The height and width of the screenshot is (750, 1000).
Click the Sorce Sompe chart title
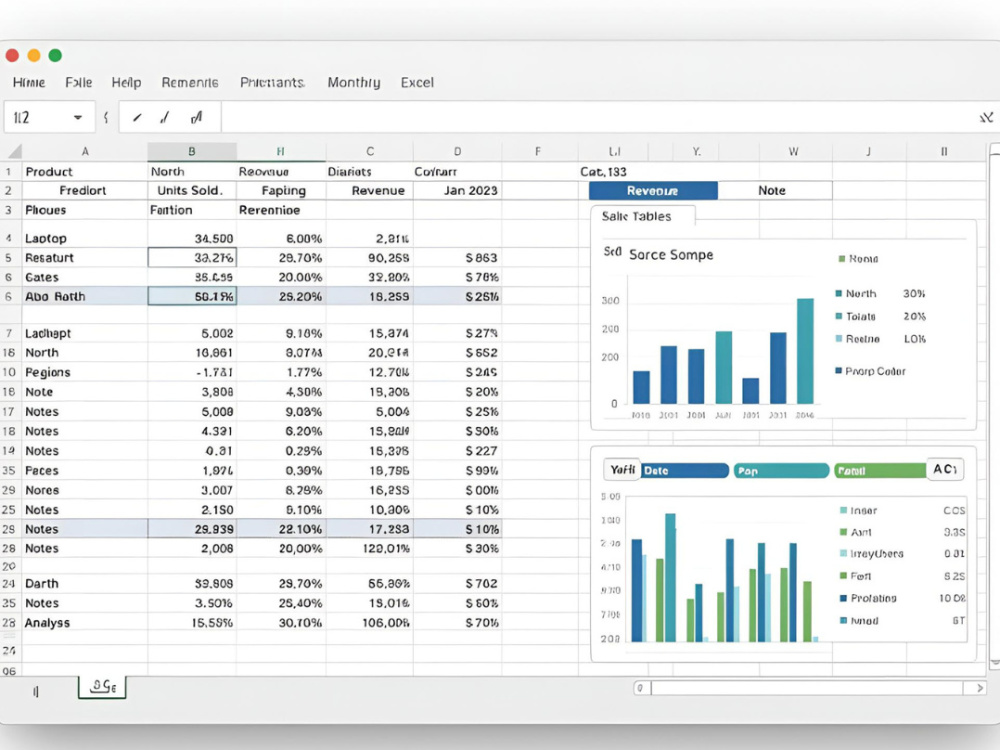coord(671,255)
